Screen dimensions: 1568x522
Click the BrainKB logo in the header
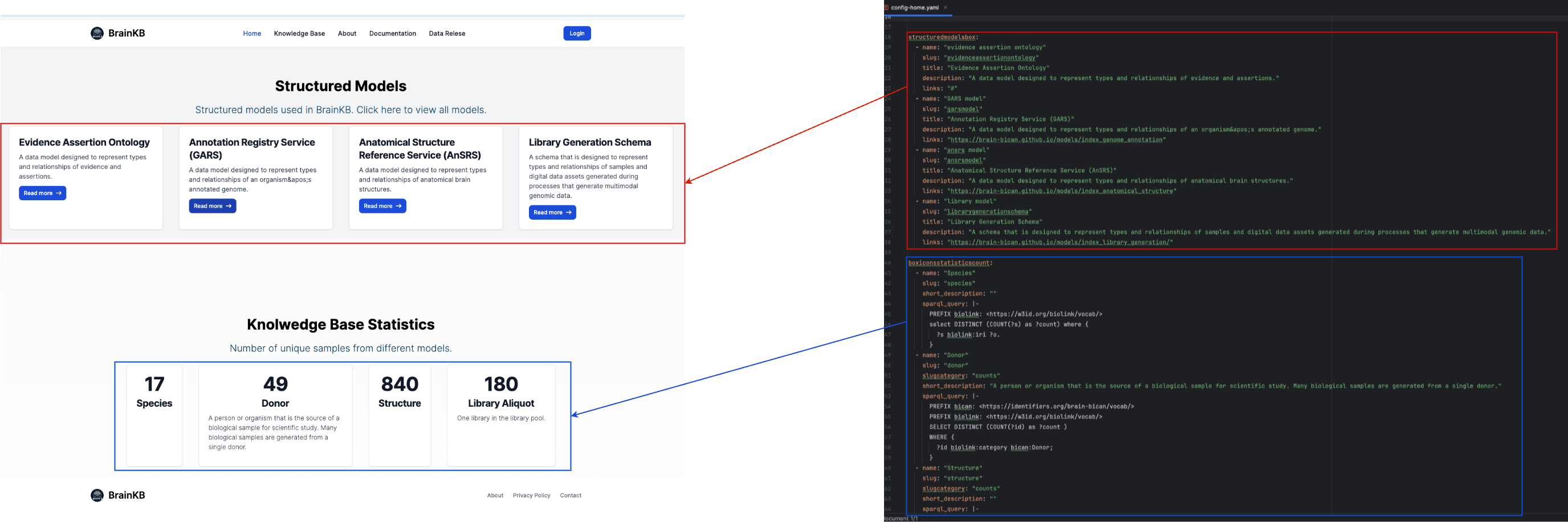pos(117,34)
